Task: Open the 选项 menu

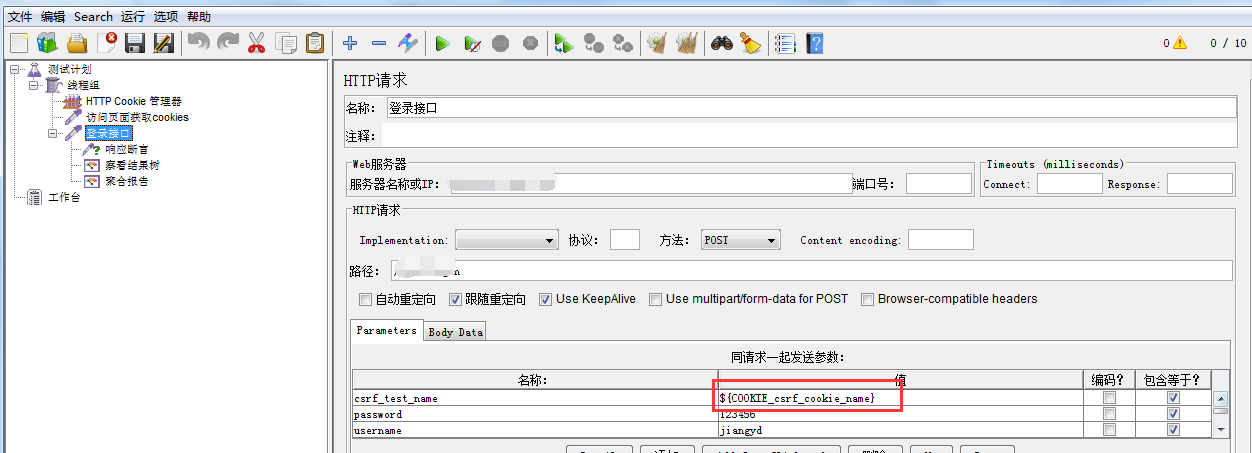Action: (166, 16)
